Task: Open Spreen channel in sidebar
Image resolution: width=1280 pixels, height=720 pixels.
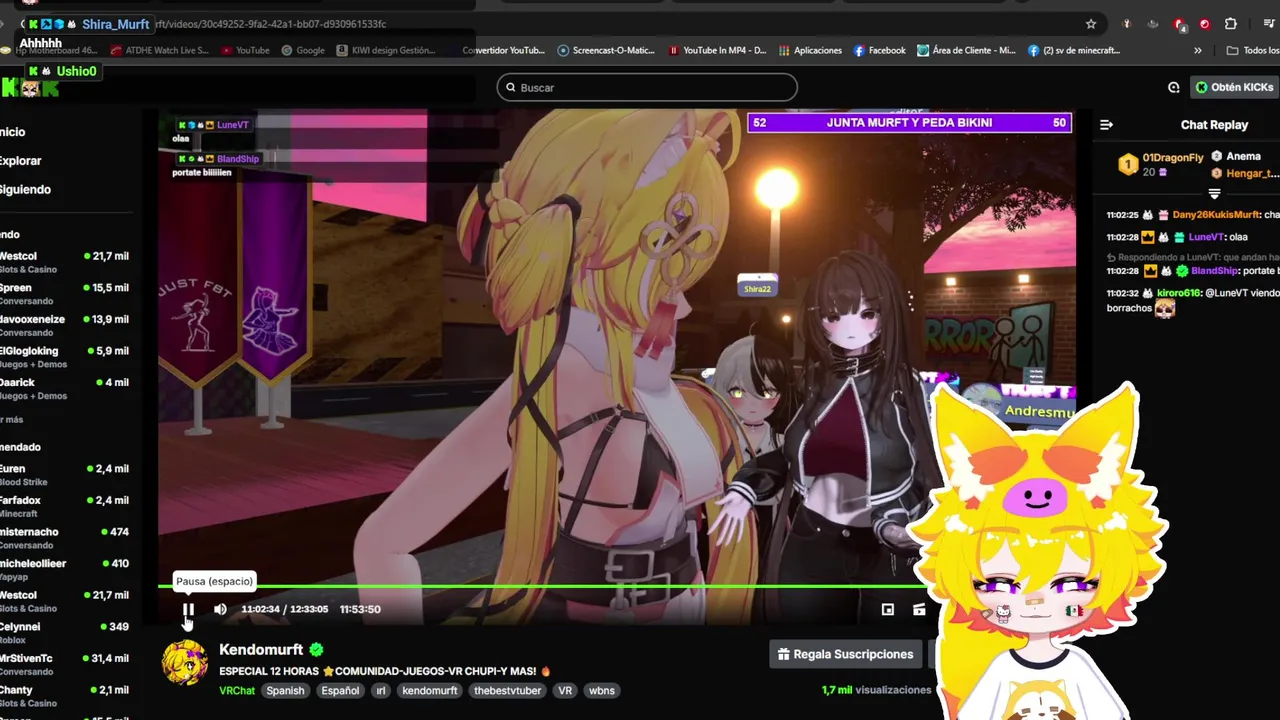Action: [x=65, y=293]
